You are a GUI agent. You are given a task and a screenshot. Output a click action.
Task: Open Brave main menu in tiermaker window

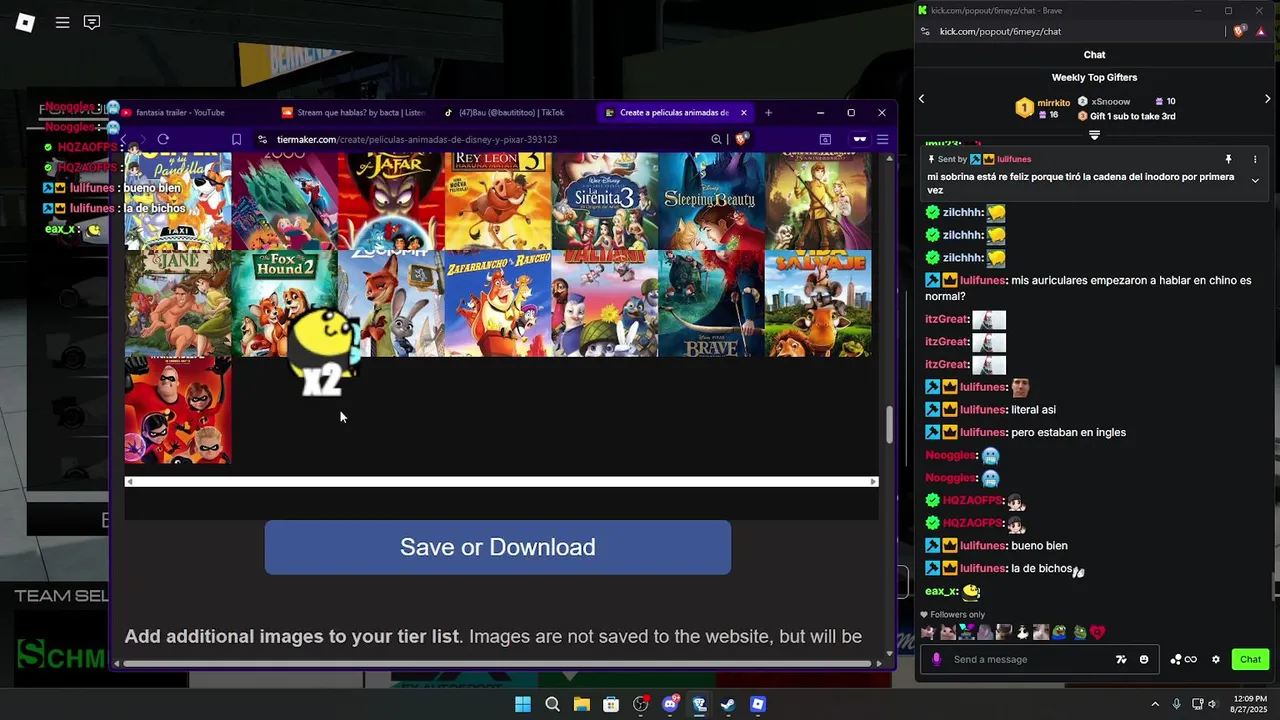pyautogui.click(x=882, y=139)
